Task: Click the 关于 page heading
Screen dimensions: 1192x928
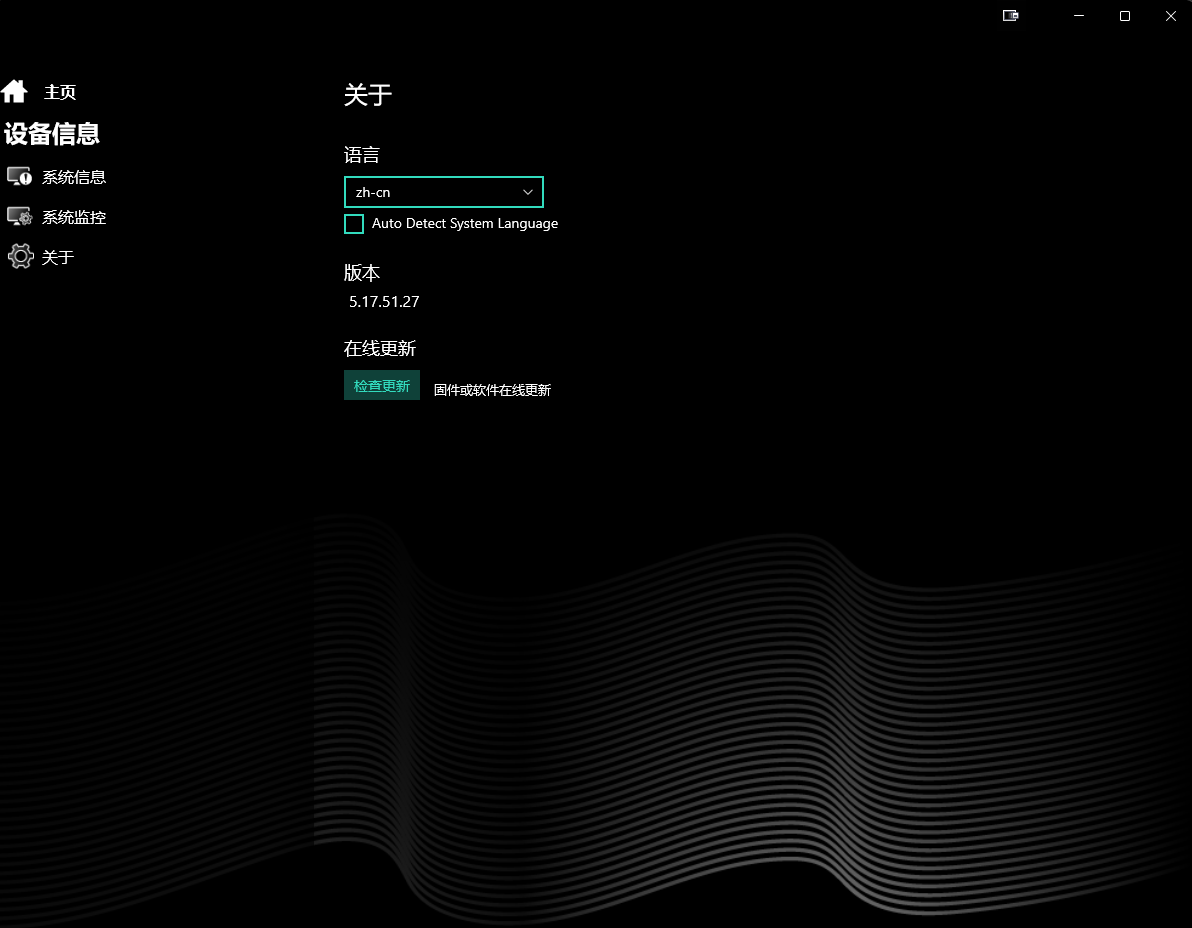Action: click(x=367, y=95)
